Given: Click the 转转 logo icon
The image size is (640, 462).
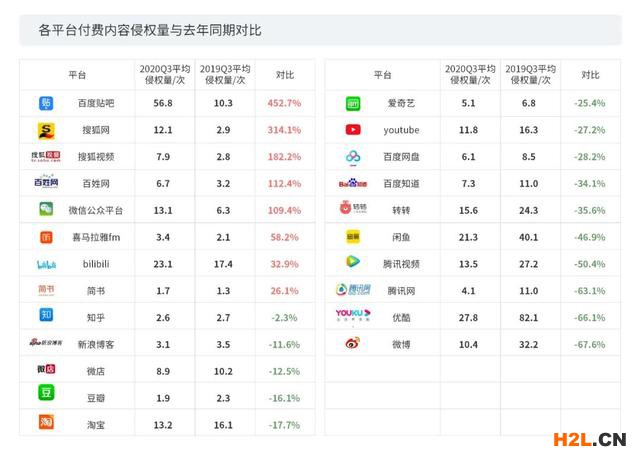Looking at the screenshot, I should click(353, 207).
